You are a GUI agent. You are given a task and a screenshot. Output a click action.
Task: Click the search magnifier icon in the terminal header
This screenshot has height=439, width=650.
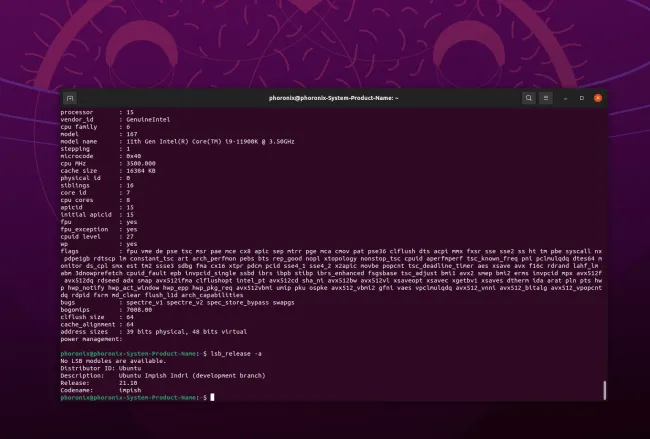tap(529, 98)
